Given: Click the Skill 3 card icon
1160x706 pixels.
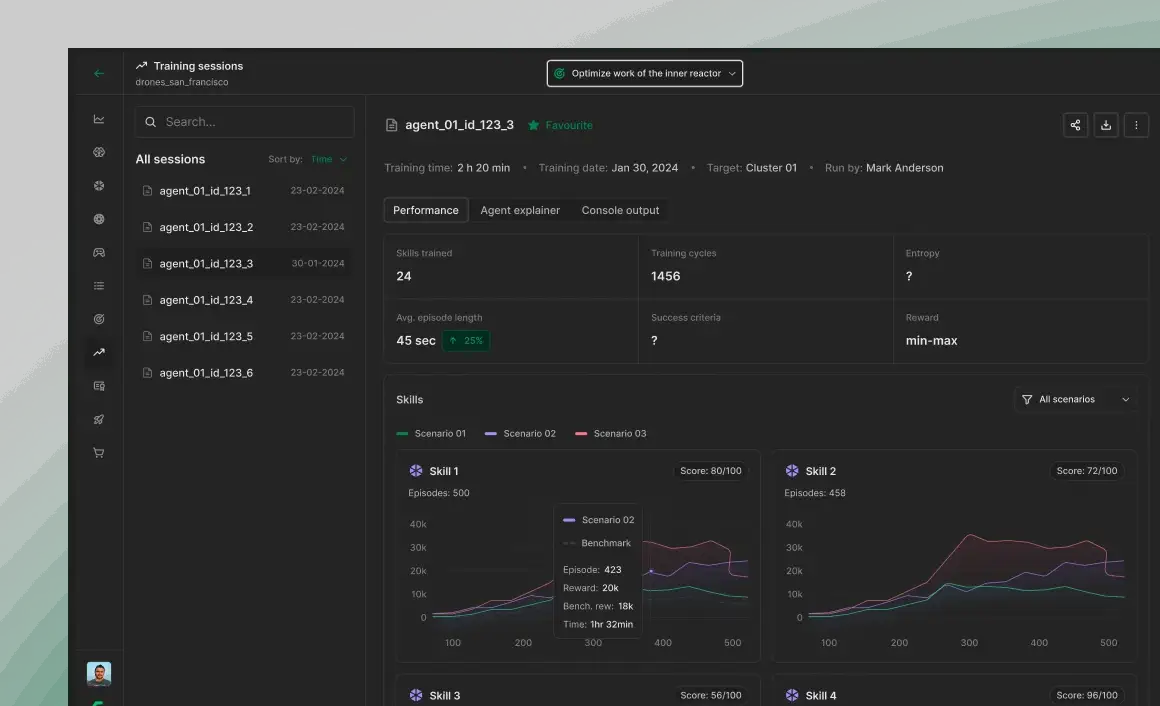Looking at the screenshot, I should pyautogui.click(x=416, y=696).
